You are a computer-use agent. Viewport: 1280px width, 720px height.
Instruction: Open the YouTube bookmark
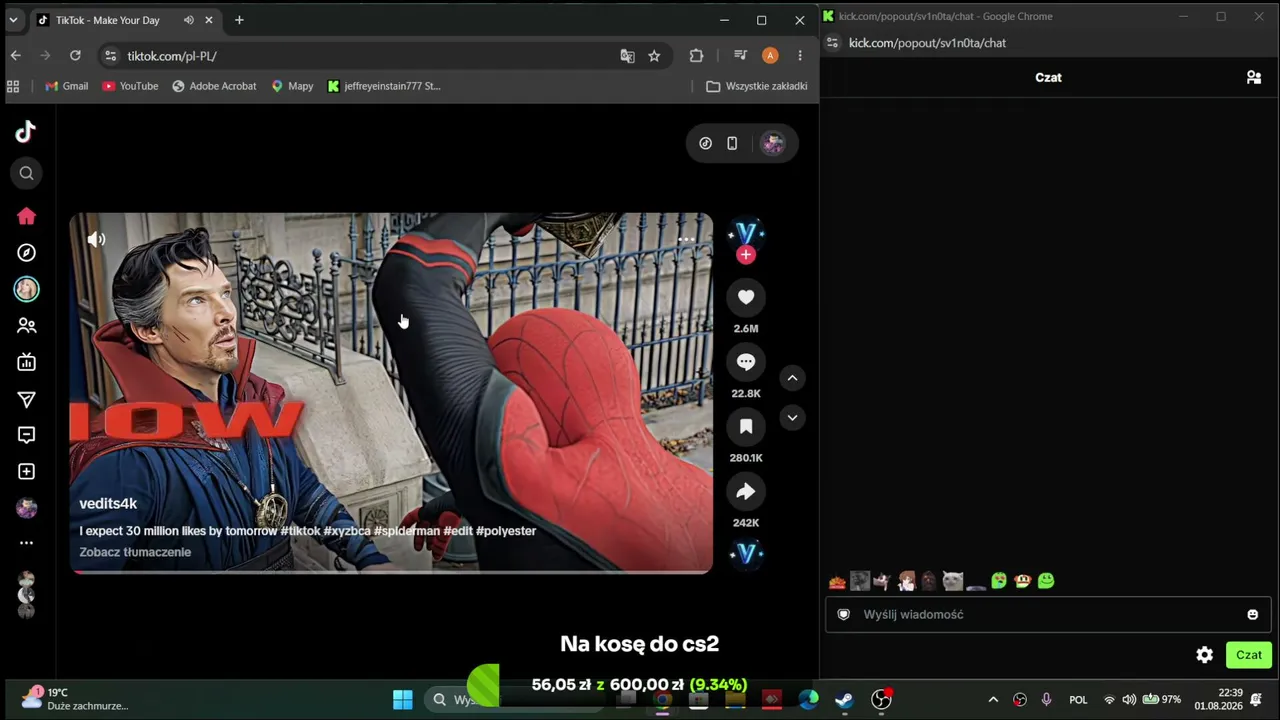pos(130,86)
